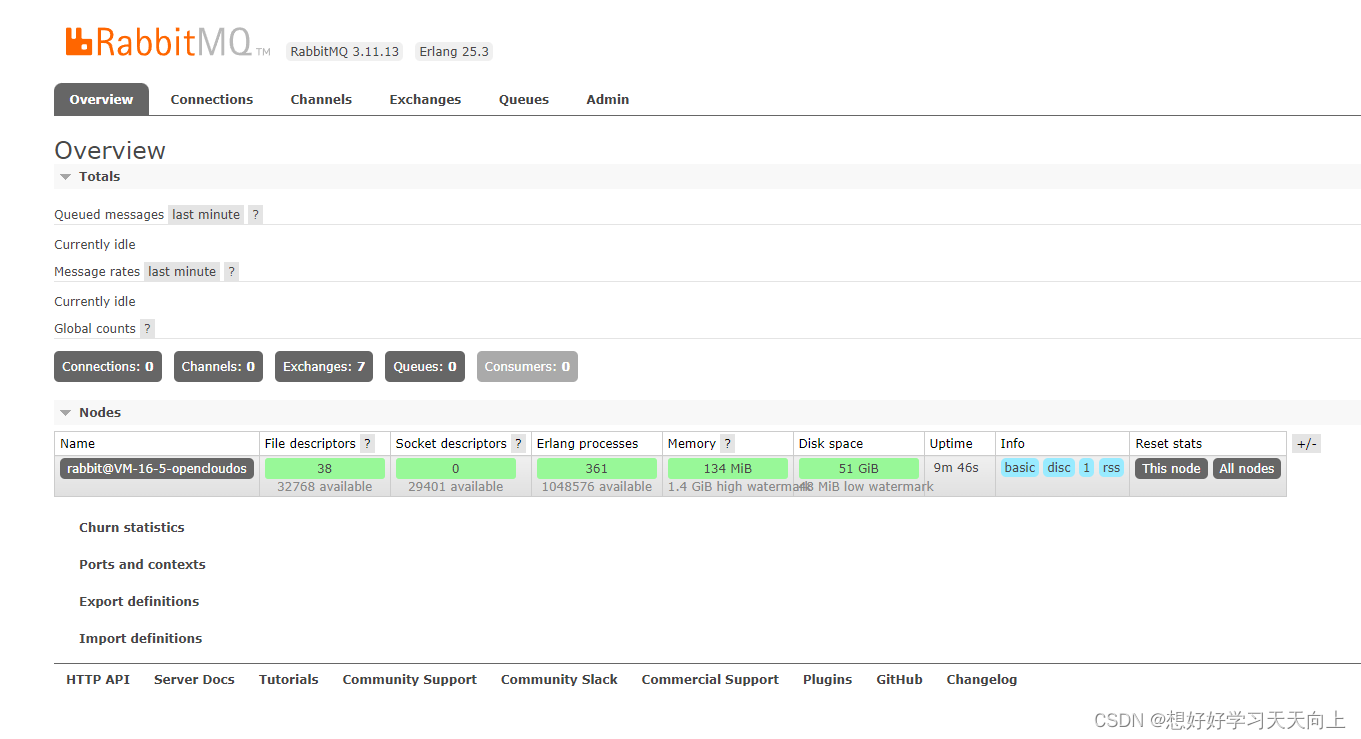
Task: Click the RabbitMQ logo
Action: pos(167,42)
